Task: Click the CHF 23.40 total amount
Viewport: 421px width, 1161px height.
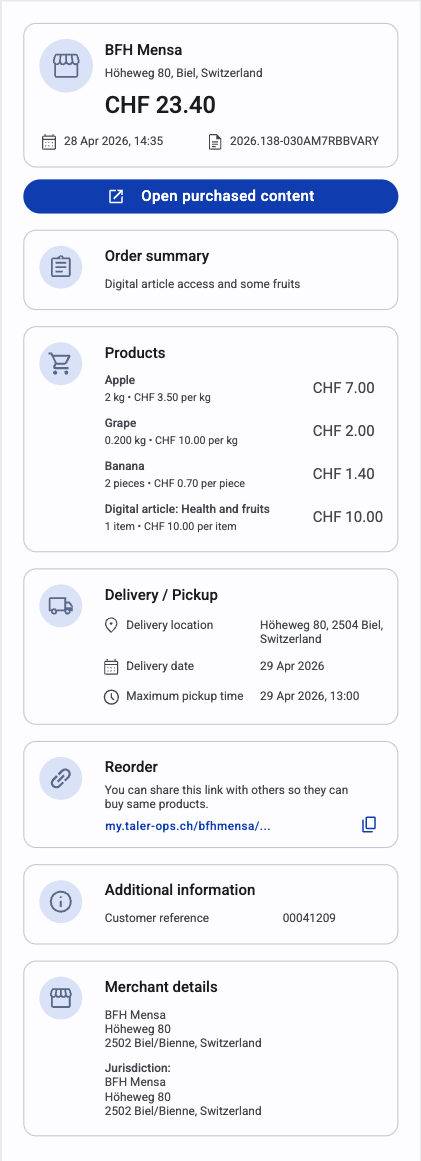Action: (160, 105)
